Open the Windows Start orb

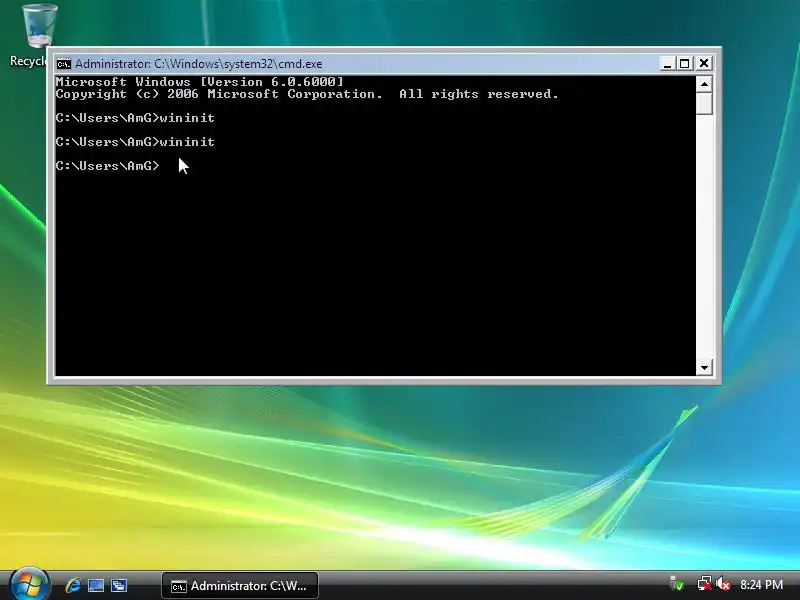(30, 584)
